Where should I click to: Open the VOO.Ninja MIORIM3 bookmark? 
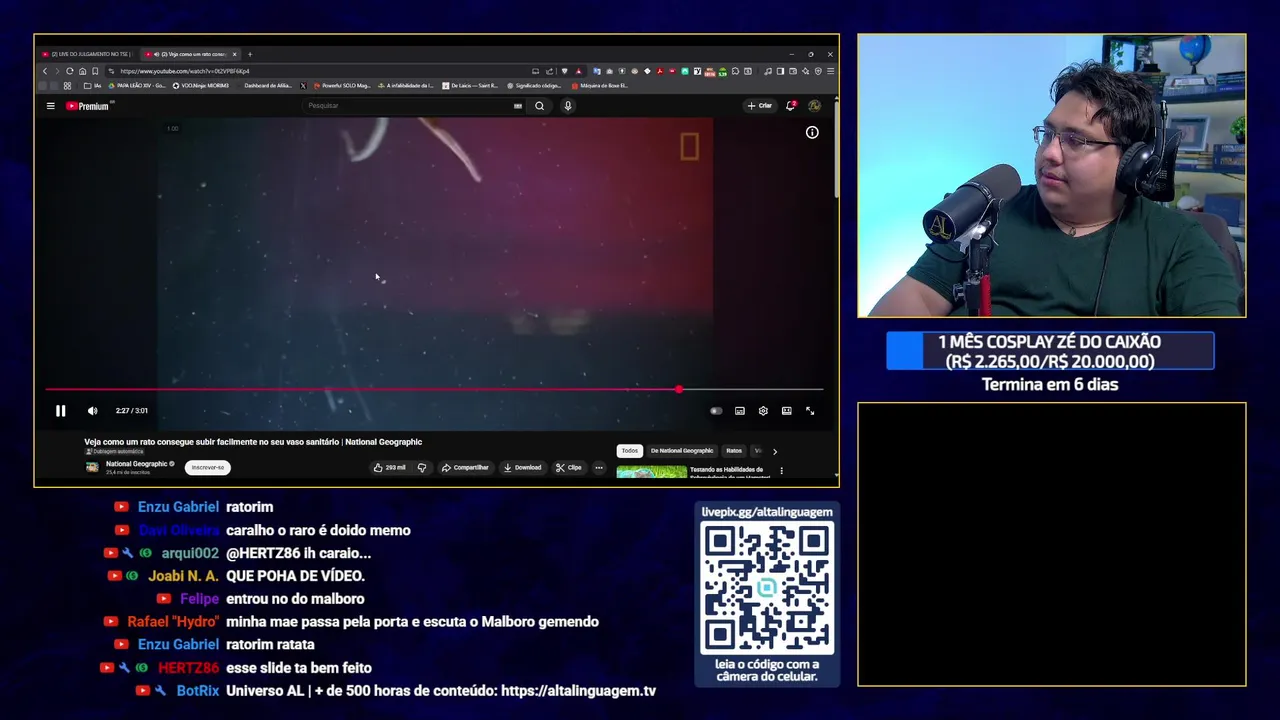coord(200,86)
